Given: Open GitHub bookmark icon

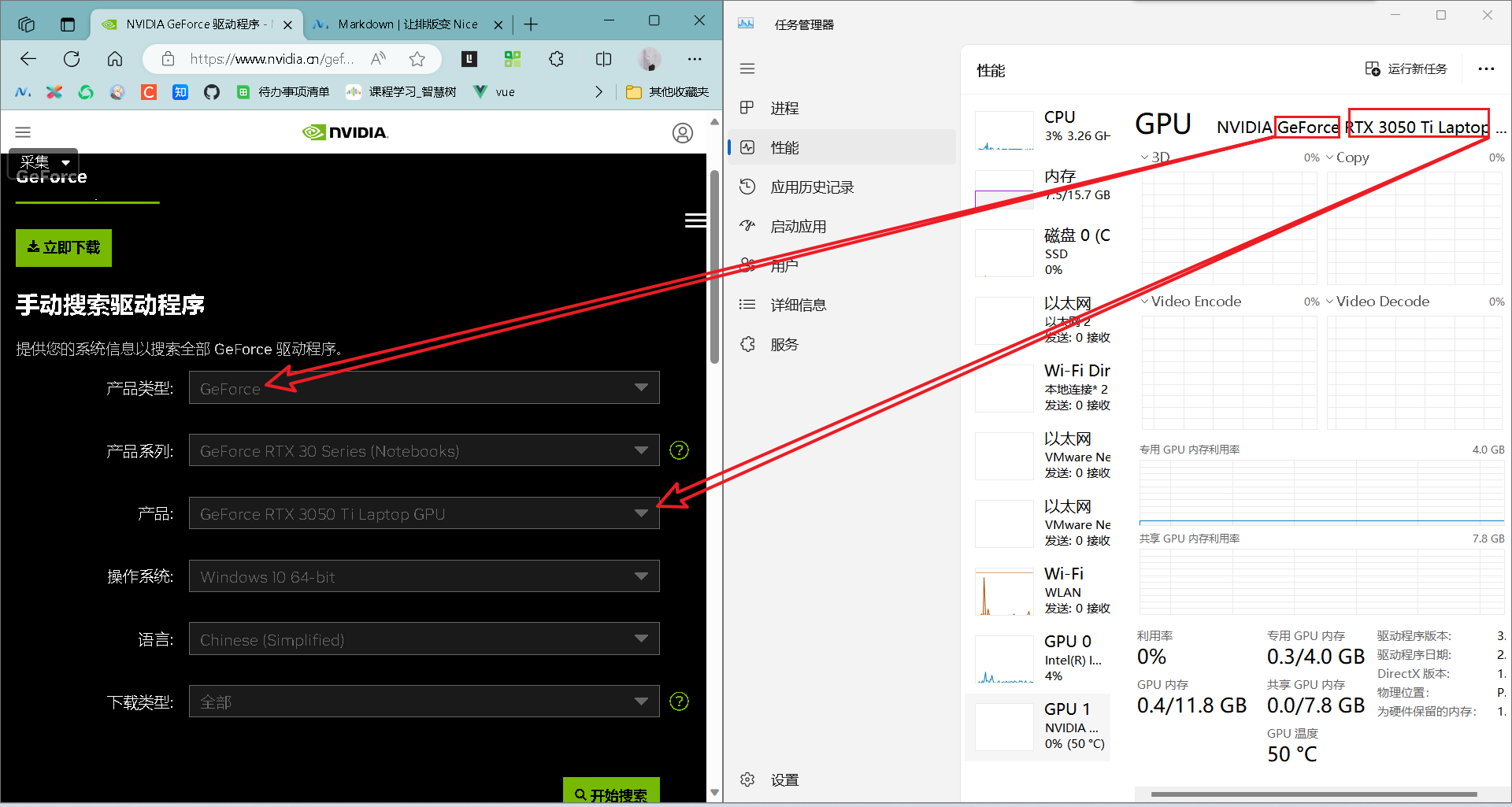Looking at the screenshot, I should tap(212, 92).
